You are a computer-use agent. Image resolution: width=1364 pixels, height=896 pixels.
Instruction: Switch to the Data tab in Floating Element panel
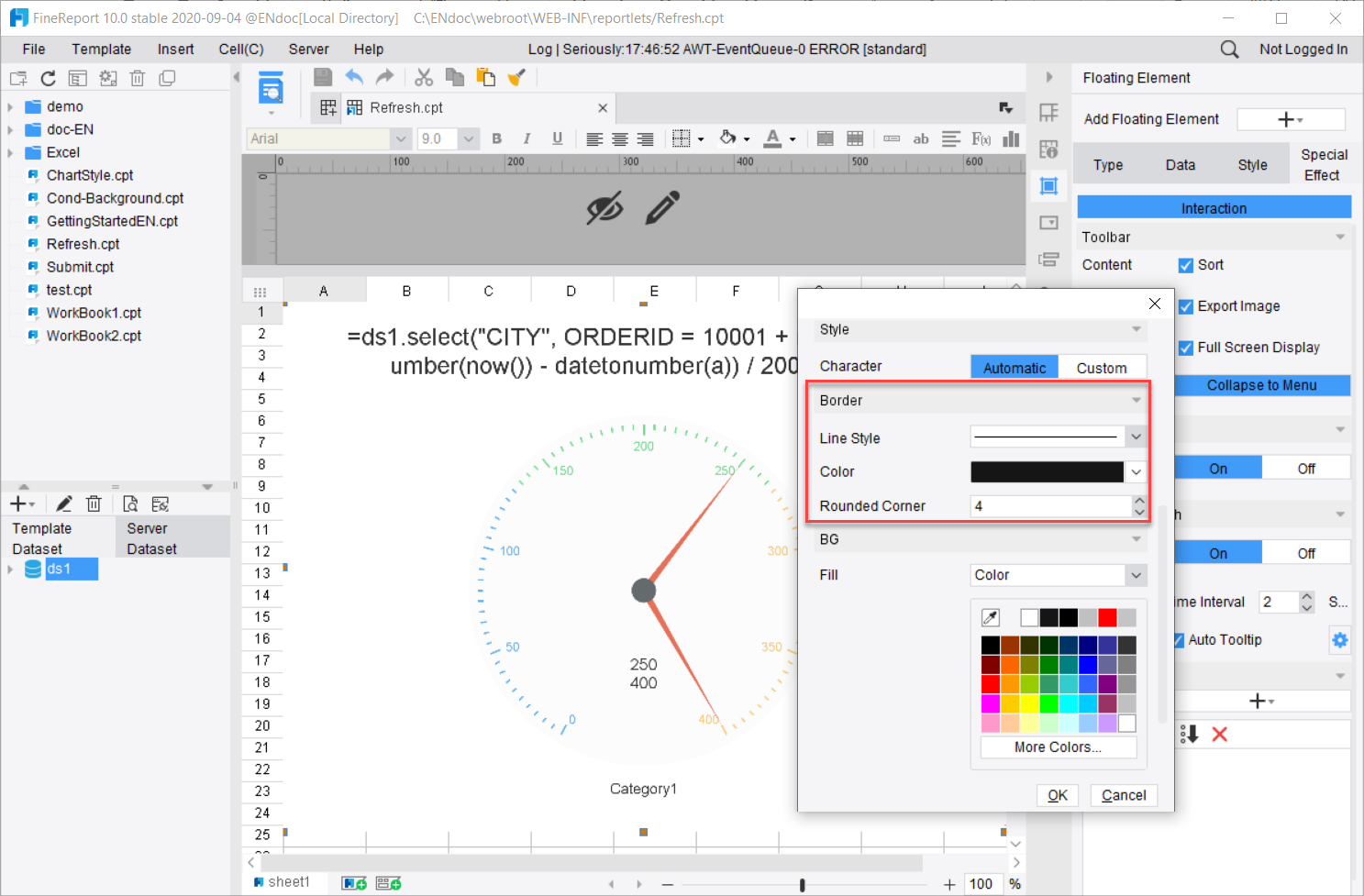(1180, 165)
